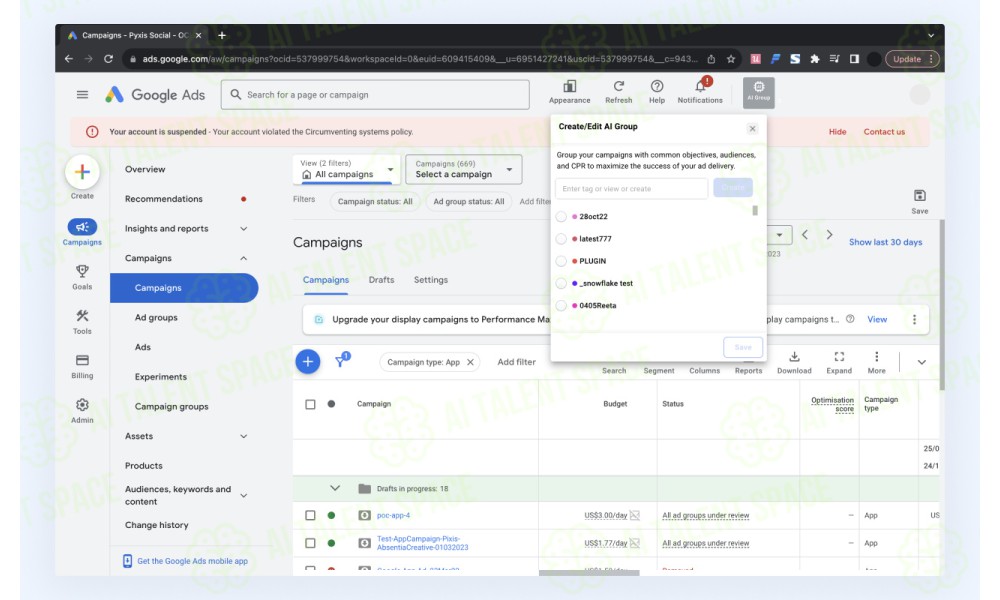Open the Goals trophy icon
Viewport: 1000px width, 600px height.
(x=82, y=272)
